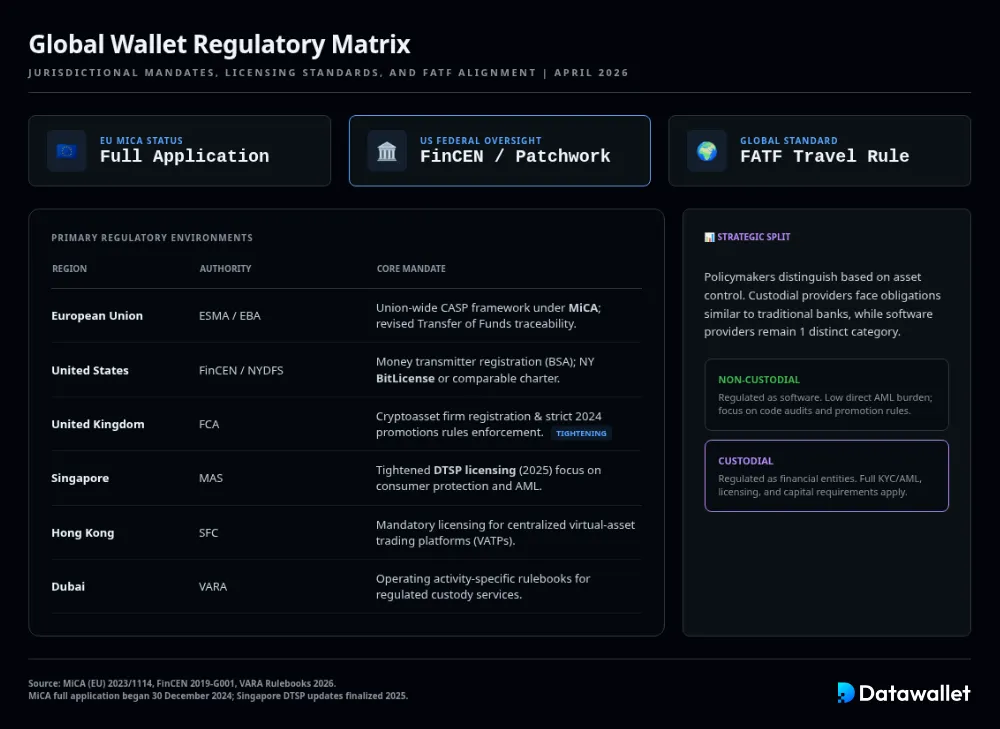
Task: Click the Strategic Split chart icon
Action: point(709,237)
